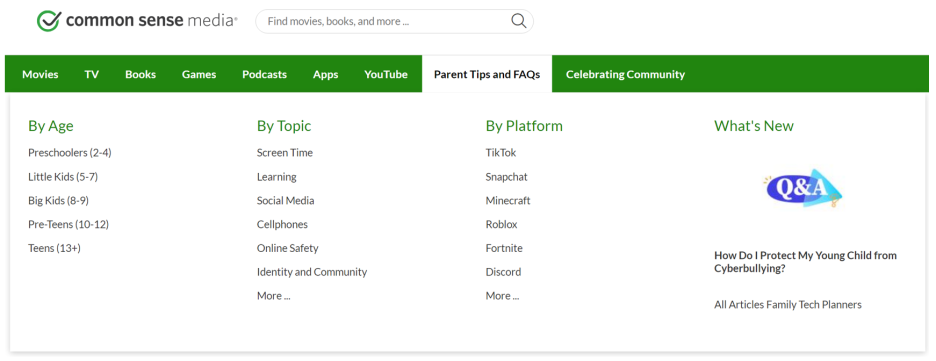Screen dimensions: 936x361
Task: Open the All Articles link
Action: pyautogui.click(x=739, y=305)
